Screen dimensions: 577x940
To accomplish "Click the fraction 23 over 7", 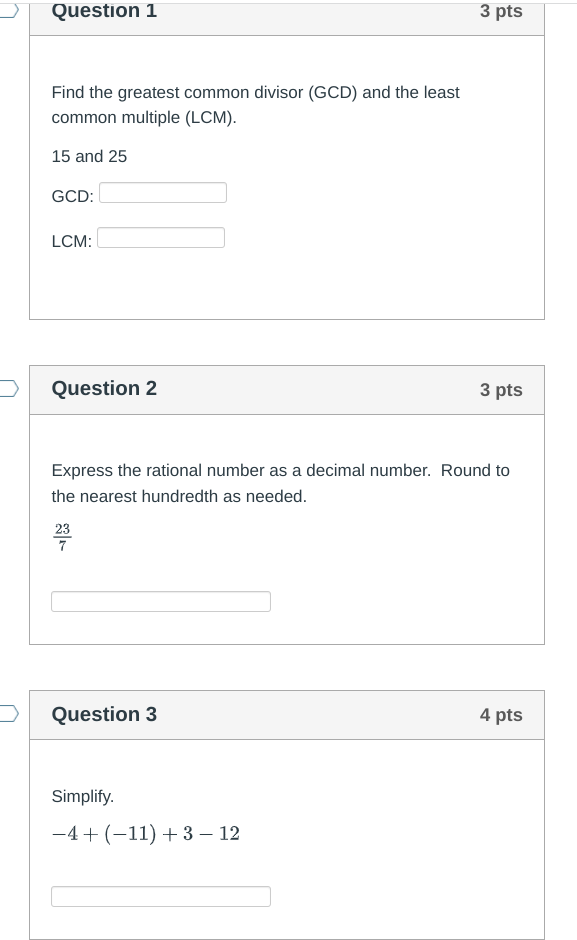I will tap(62, 537).
